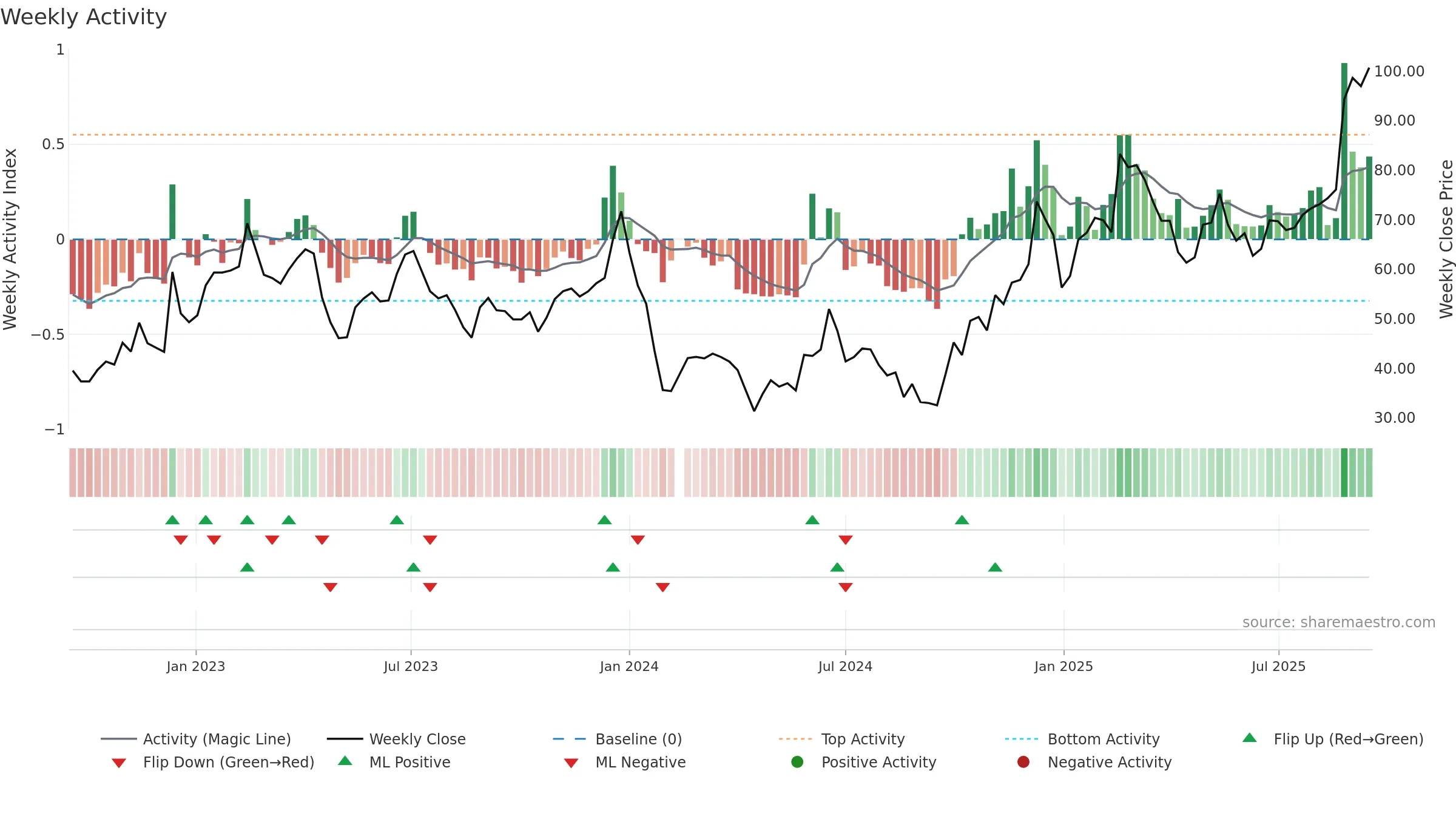This screenshot has width=1456, height=819.
Task: Click the Baseline (0) blue dashed swatch
Action: tap(570, 739)
